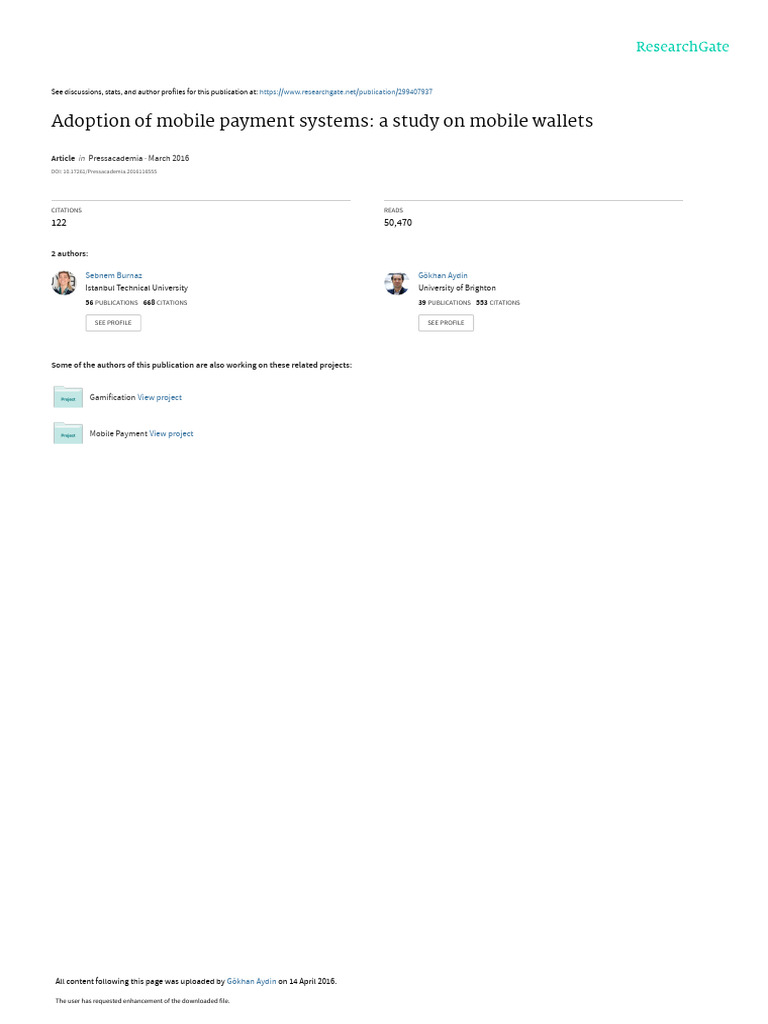Open Gökhan Aydin author name link
The width and height of the screenshot is (768, 1024).
pyautogui.click(x=443, y=276)
